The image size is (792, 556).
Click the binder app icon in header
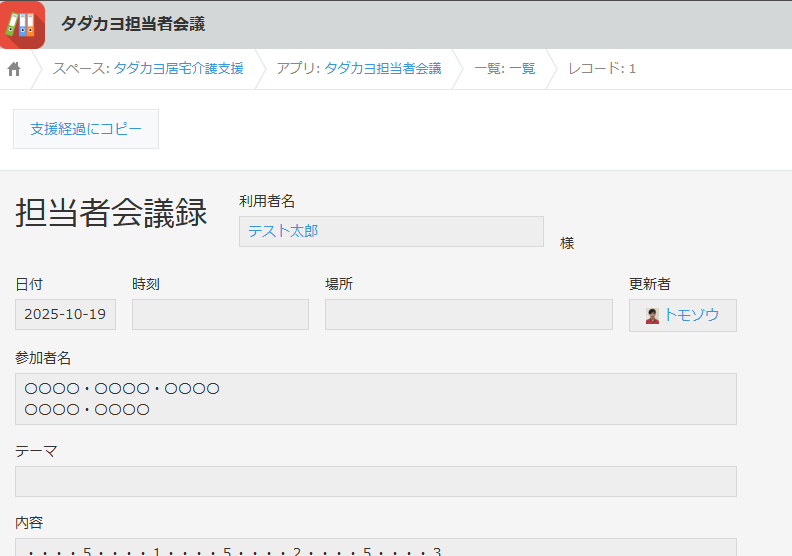tap(22, 24)
